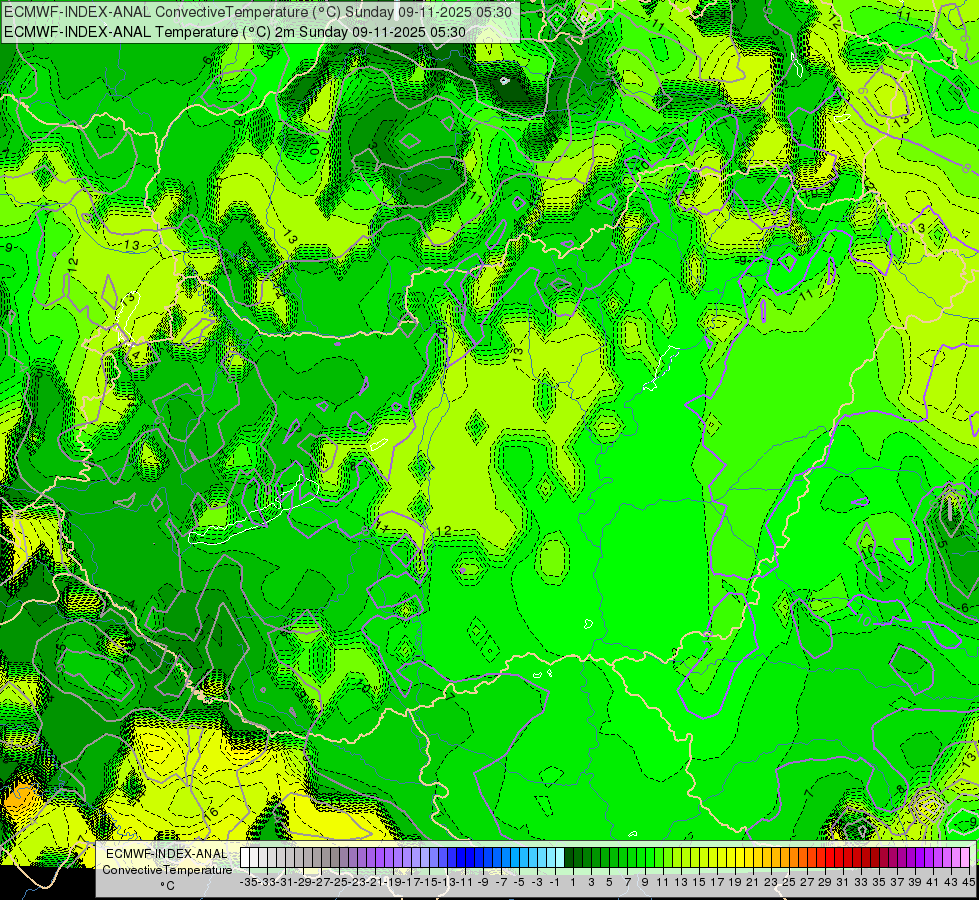Click the °C unit label in the legend
The width and height of the screenshot is (979, 900).
tap(167, 885)
